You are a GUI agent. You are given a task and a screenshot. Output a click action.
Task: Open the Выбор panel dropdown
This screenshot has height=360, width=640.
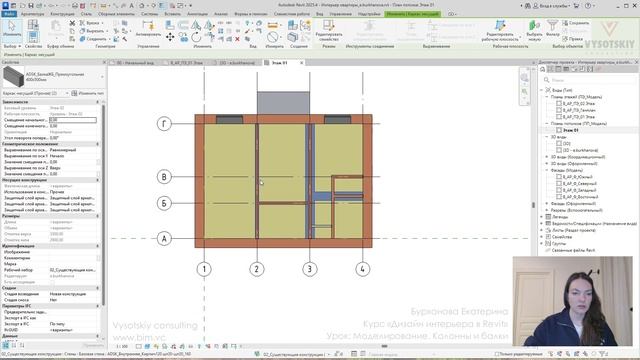(12, 47)
